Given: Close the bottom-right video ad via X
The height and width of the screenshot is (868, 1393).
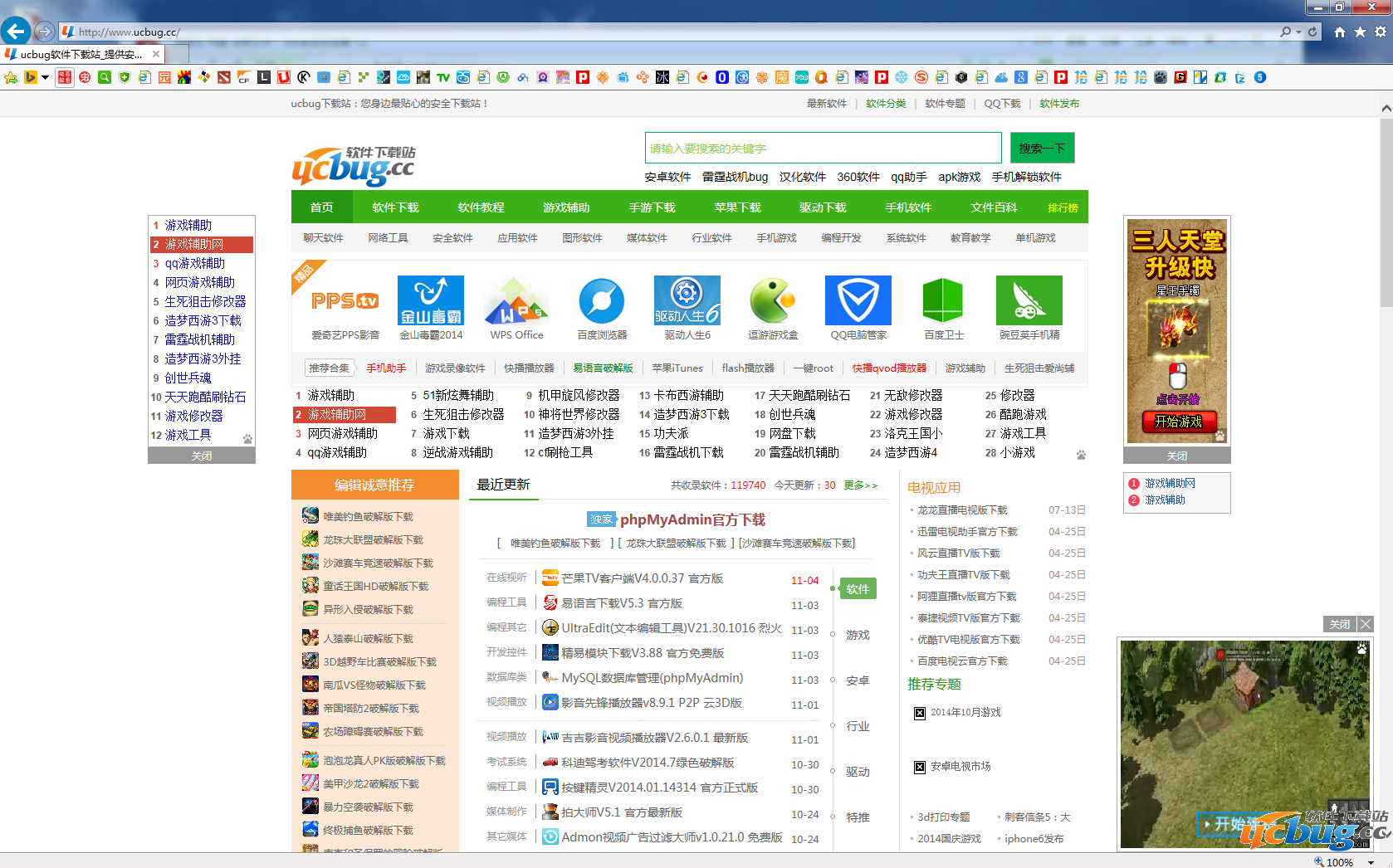Looking at the screenshot, I should [1366, 624].
